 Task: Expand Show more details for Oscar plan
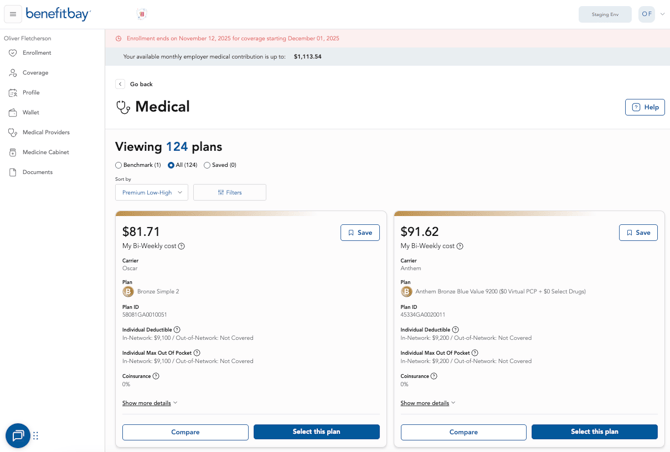tap(150, 403)
